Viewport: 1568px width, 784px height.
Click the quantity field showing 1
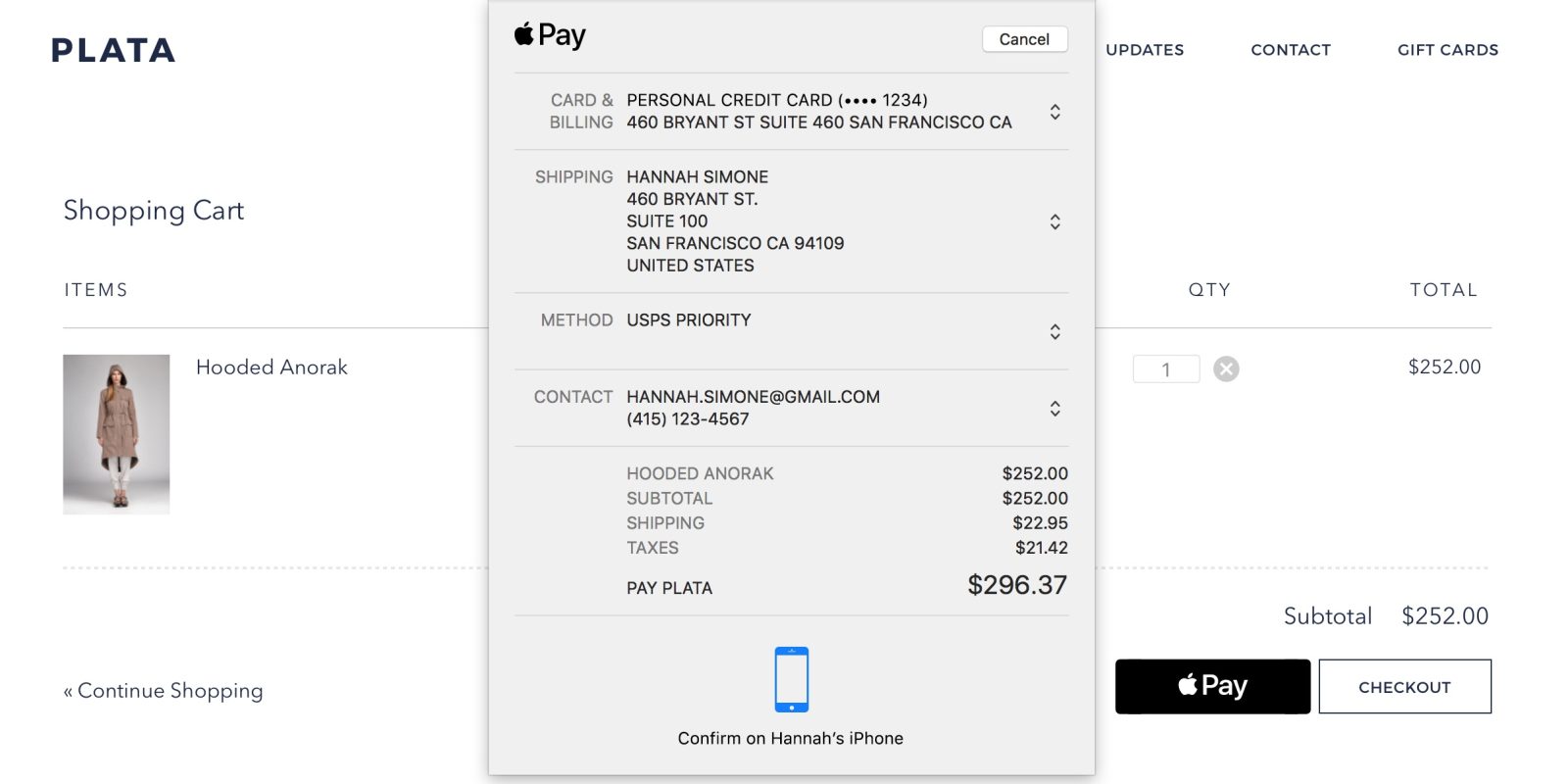[x=1166, y=369]
